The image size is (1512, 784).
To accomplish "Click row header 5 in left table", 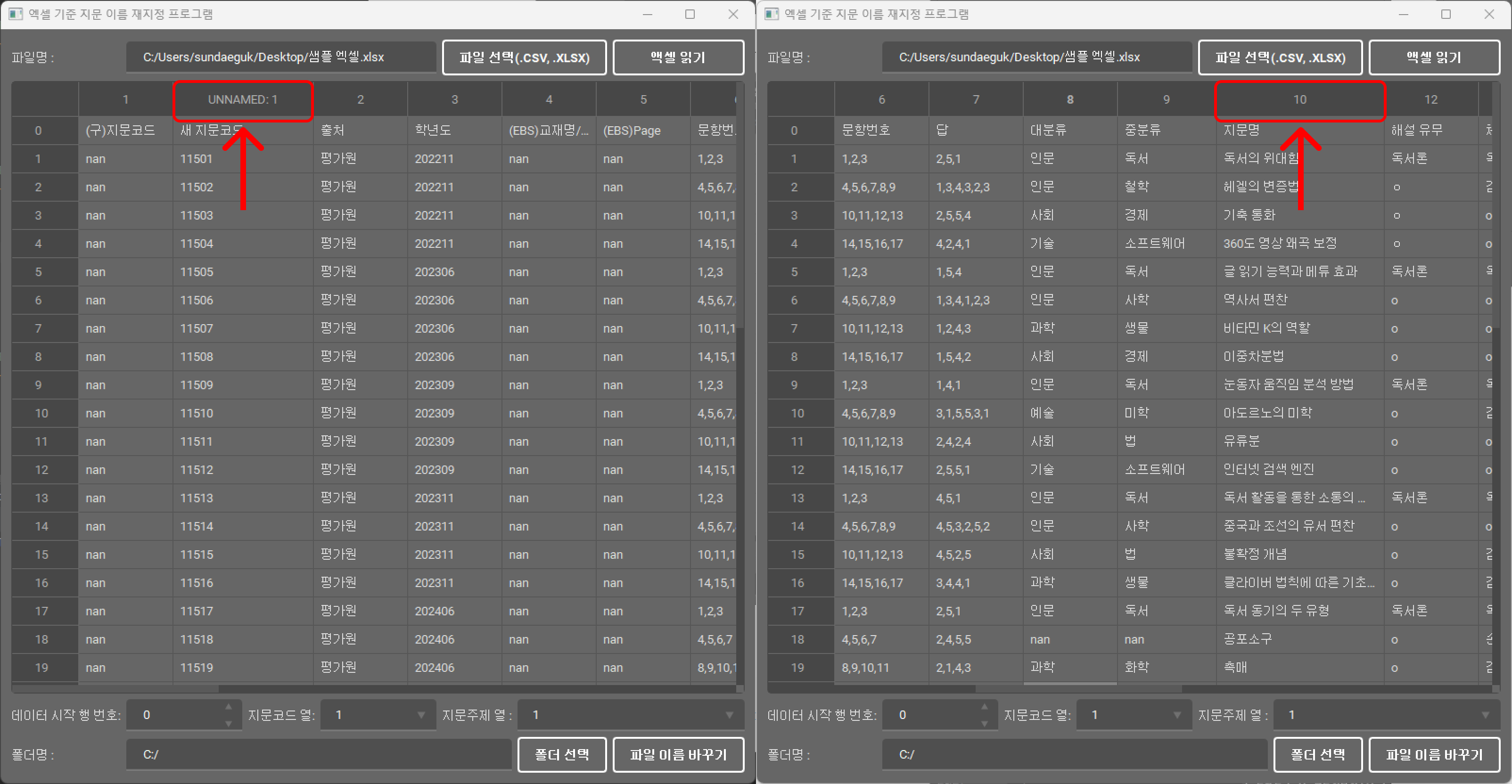I will coord(39,272).
